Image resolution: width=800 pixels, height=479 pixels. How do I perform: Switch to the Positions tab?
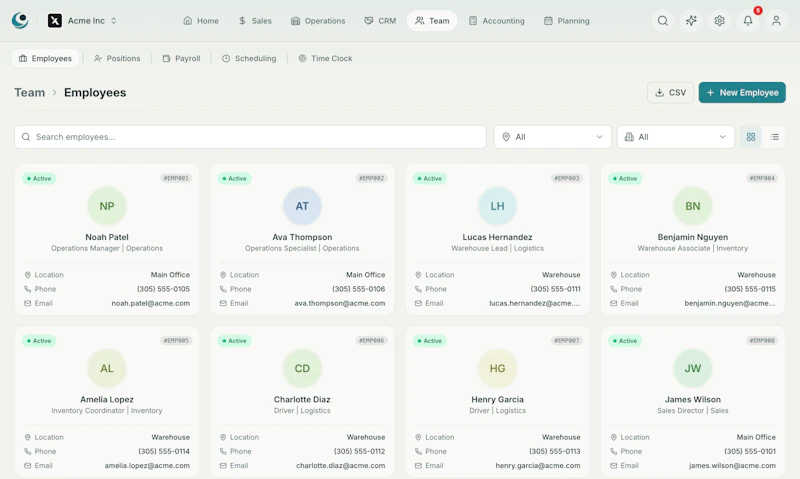point(117,59)
